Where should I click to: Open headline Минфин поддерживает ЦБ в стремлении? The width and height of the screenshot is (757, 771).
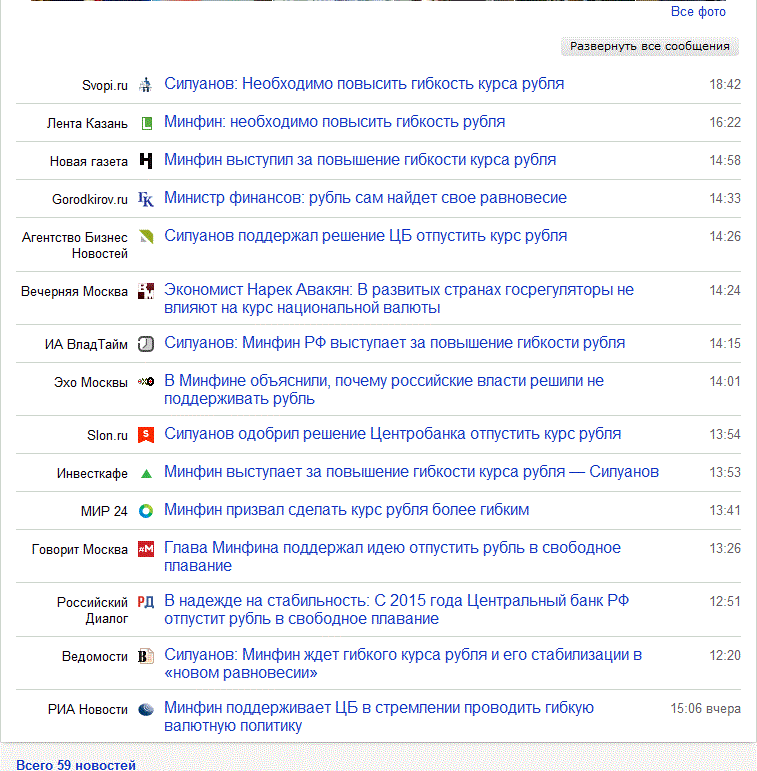click(x=379, y=717)
